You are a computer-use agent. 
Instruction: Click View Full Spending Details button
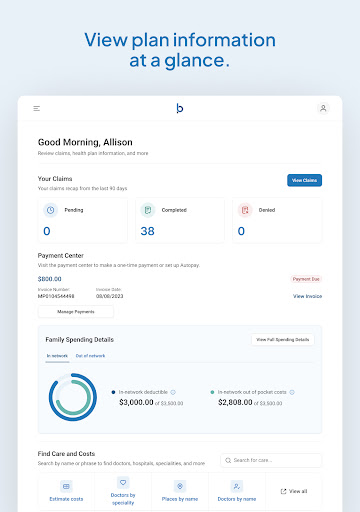click(x=283, y=340)
